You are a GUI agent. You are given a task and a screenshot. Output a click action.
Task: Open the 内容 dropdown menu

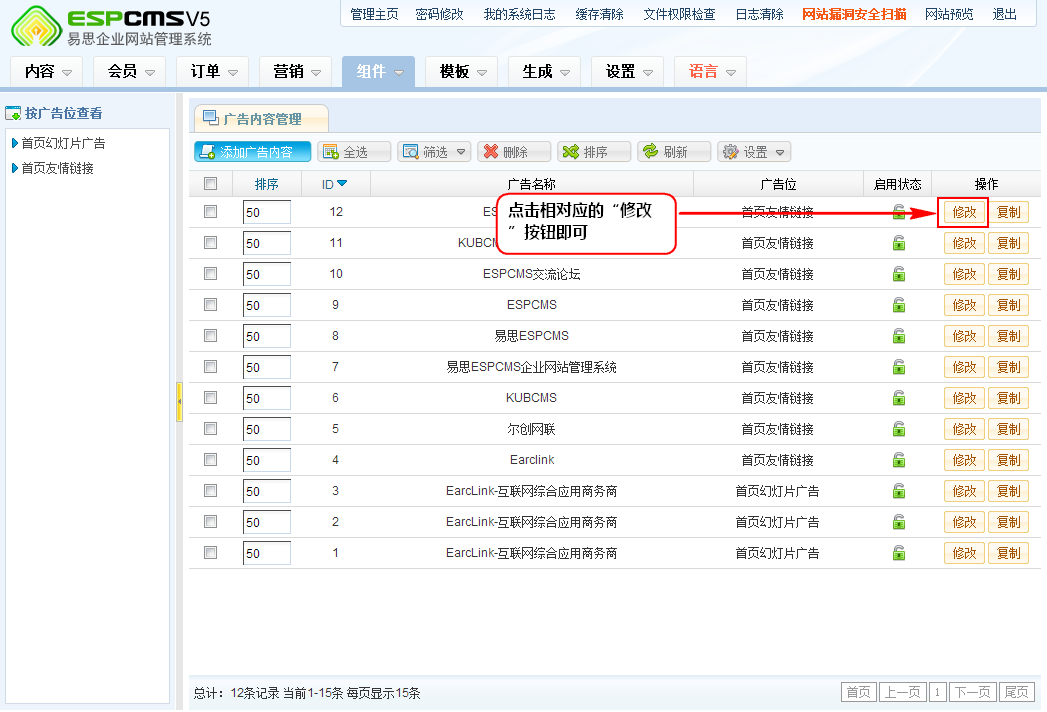click(47, 71)
